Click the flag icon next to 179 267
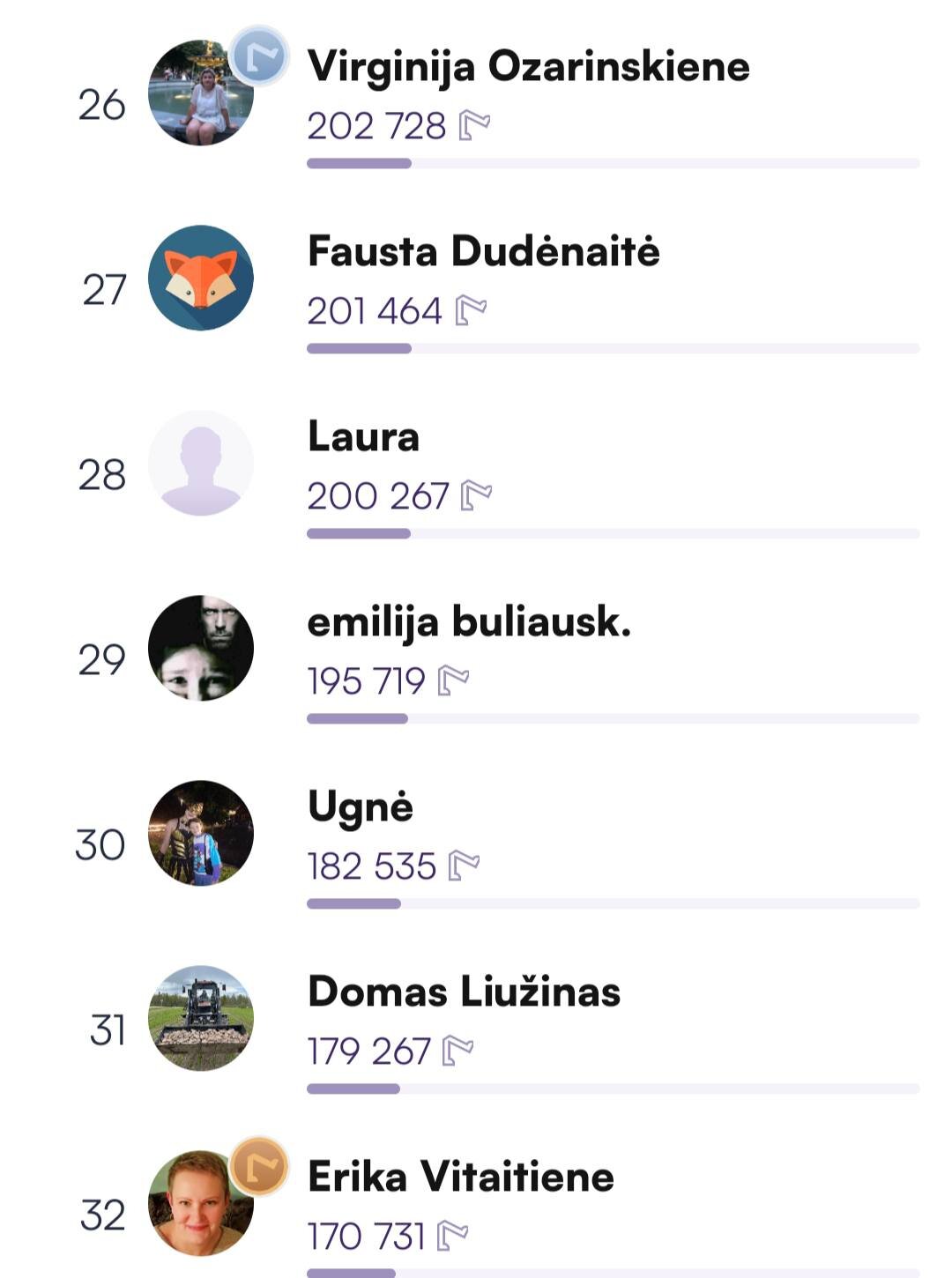This screenshot has height=1278, width=952. pyautogui.click(x=458, y=1051)
